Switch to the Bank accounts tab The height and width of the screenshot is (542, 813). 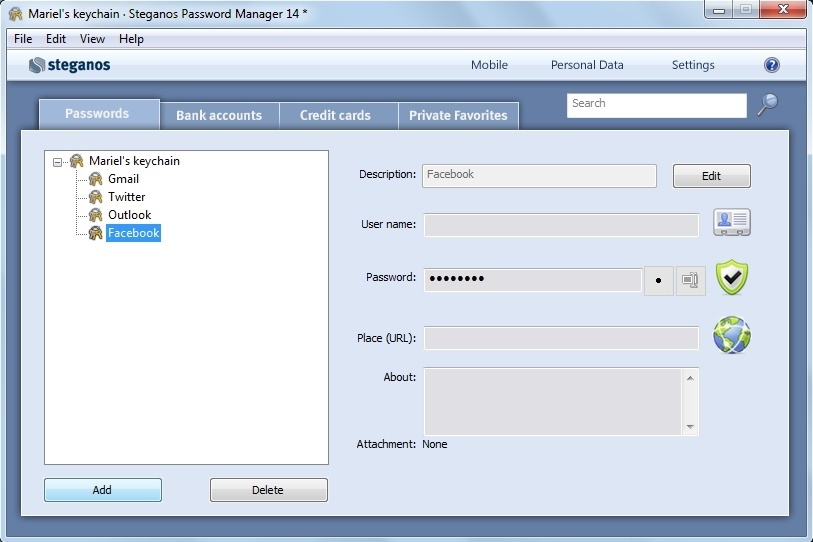[x=219, y=116]
